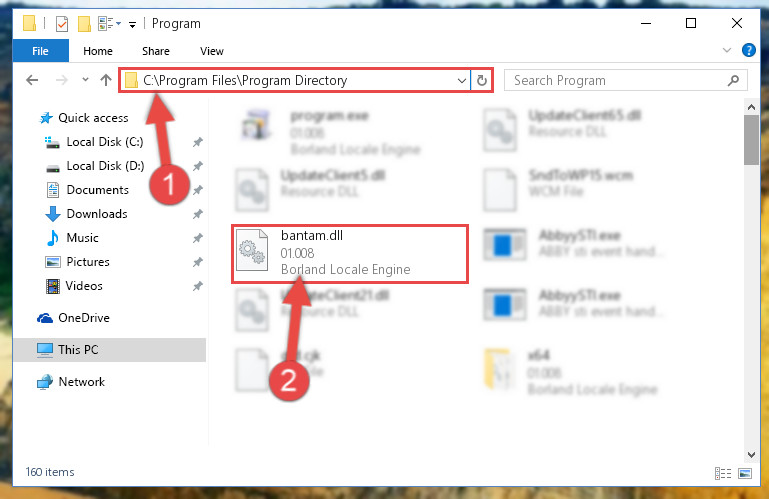Open the View ribbon tab
This screenshot has width=769, height=499.
pyautogui.click(x=211, y=51)
